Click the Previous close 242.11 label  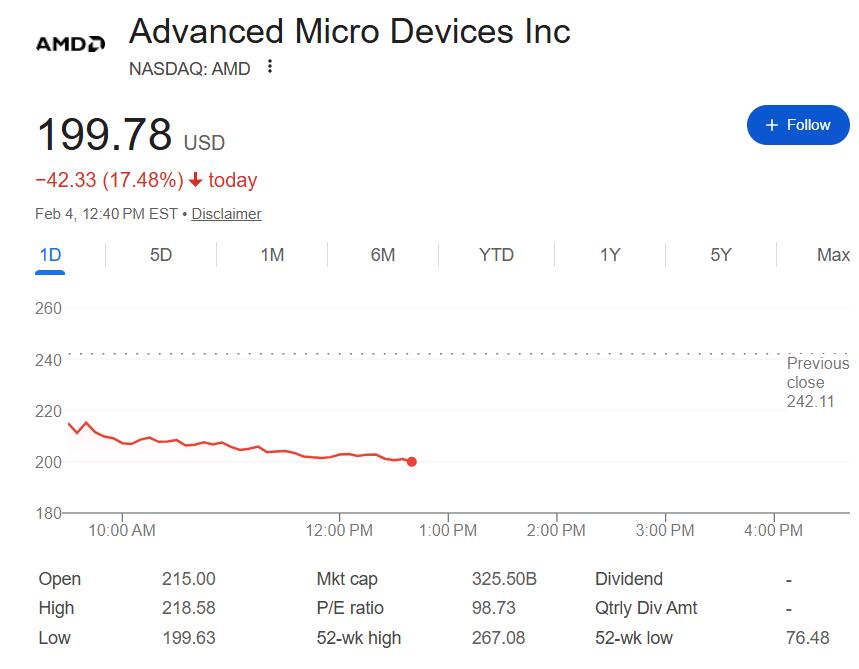click(x=816, y=383)
